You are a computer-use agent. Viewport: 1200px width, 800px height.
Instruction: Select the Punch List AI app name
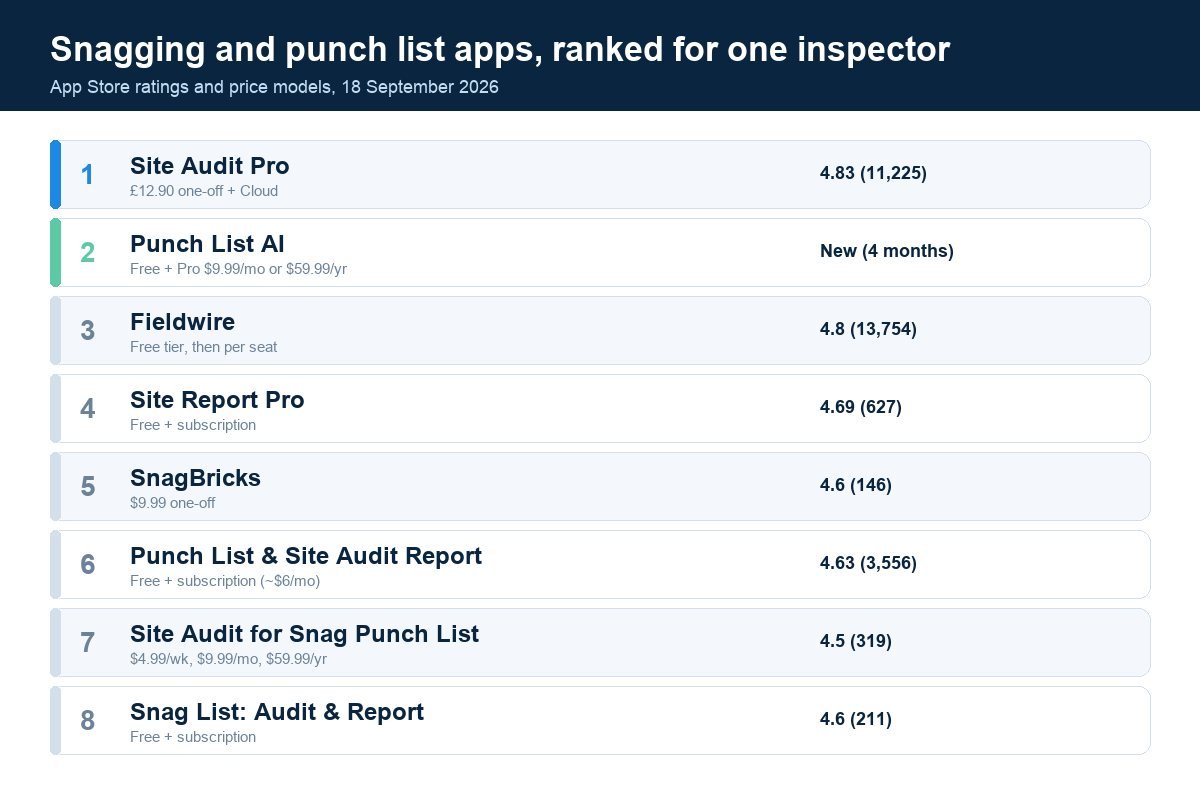tap(208, 244)
